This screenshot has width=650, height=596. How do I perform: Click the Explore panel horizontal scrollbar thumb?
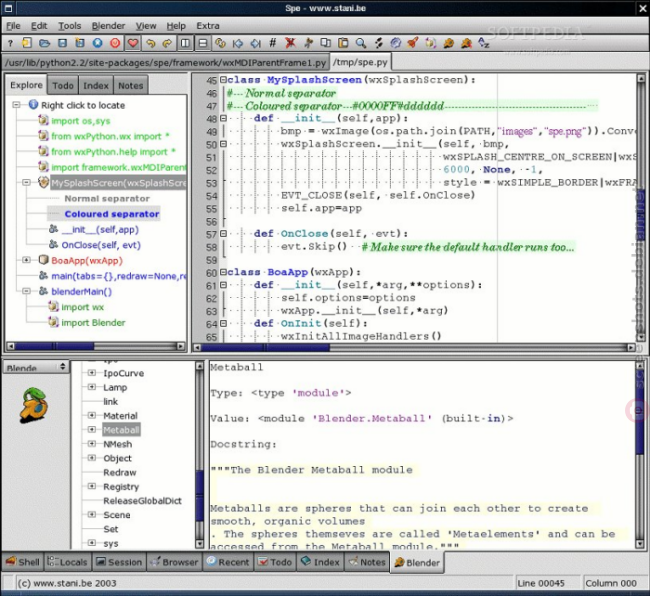[x=54, y=346]
